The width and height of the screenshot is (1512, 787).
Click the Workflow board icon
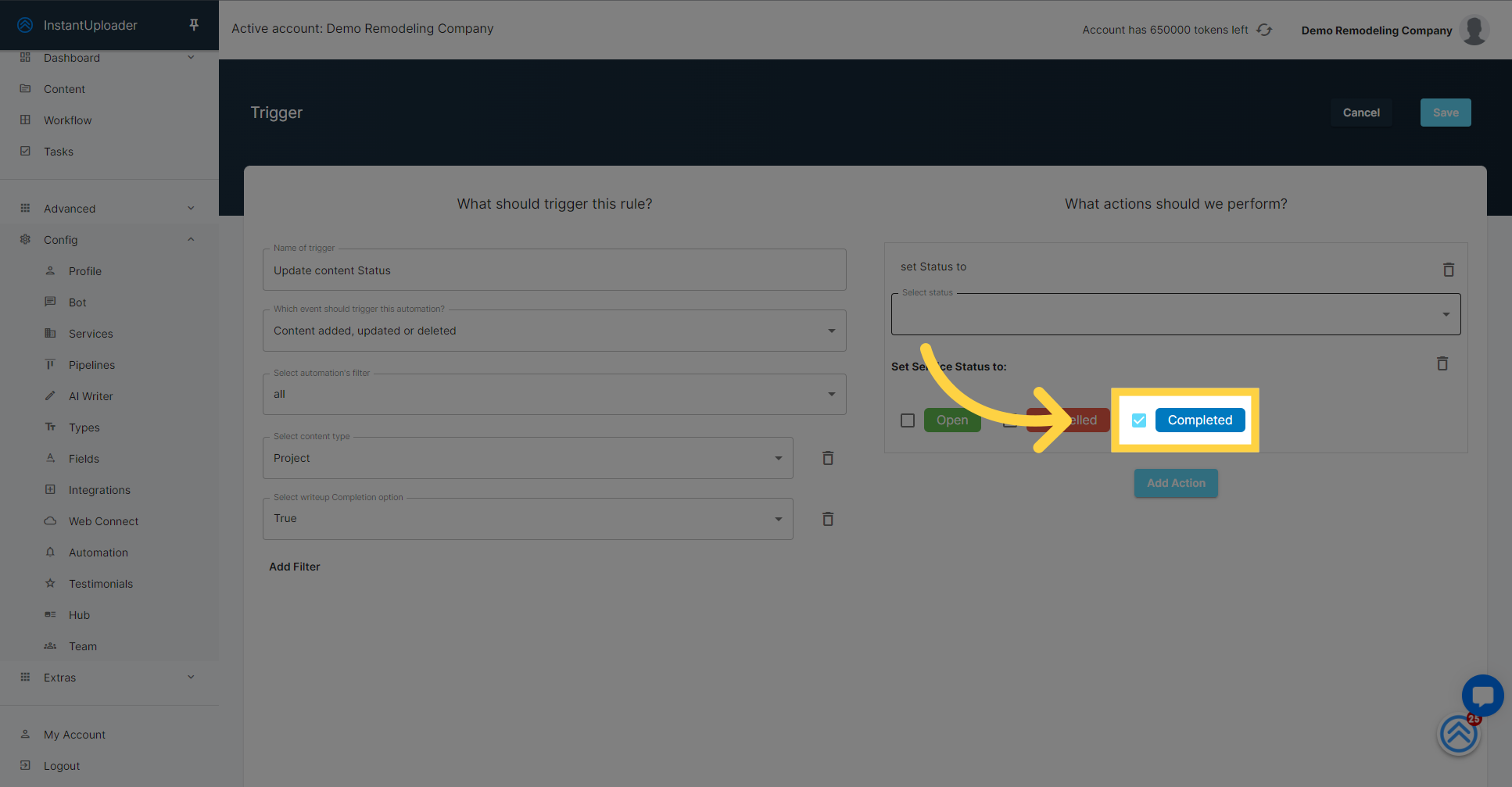25,120
